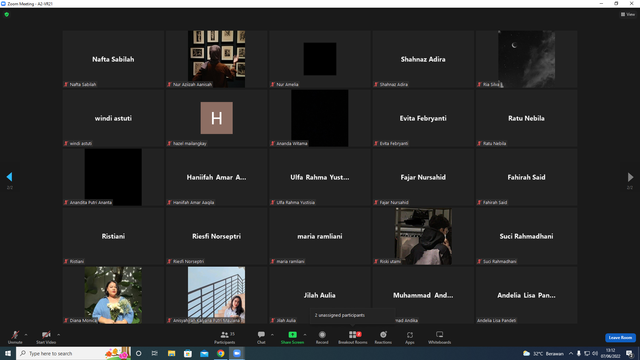The image size is (640, 360).
Task: Start recording with Record button
Action: [322, 337]
